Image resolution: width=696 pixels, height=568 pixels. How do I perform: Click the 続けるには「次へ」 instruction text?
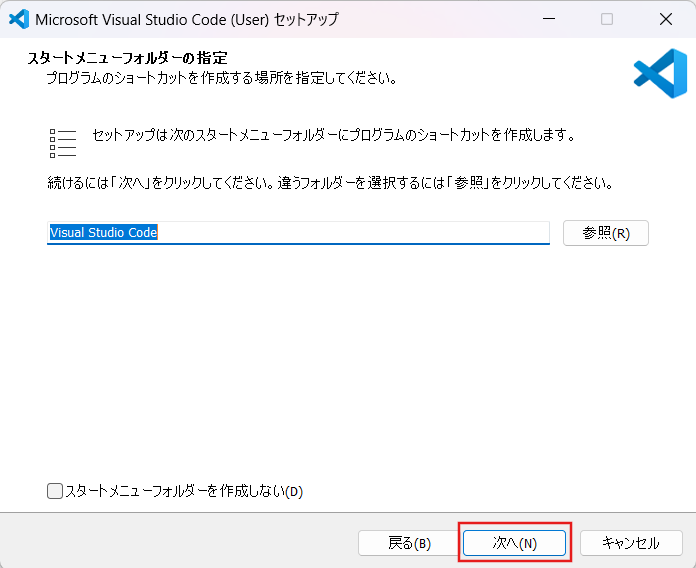330,184
